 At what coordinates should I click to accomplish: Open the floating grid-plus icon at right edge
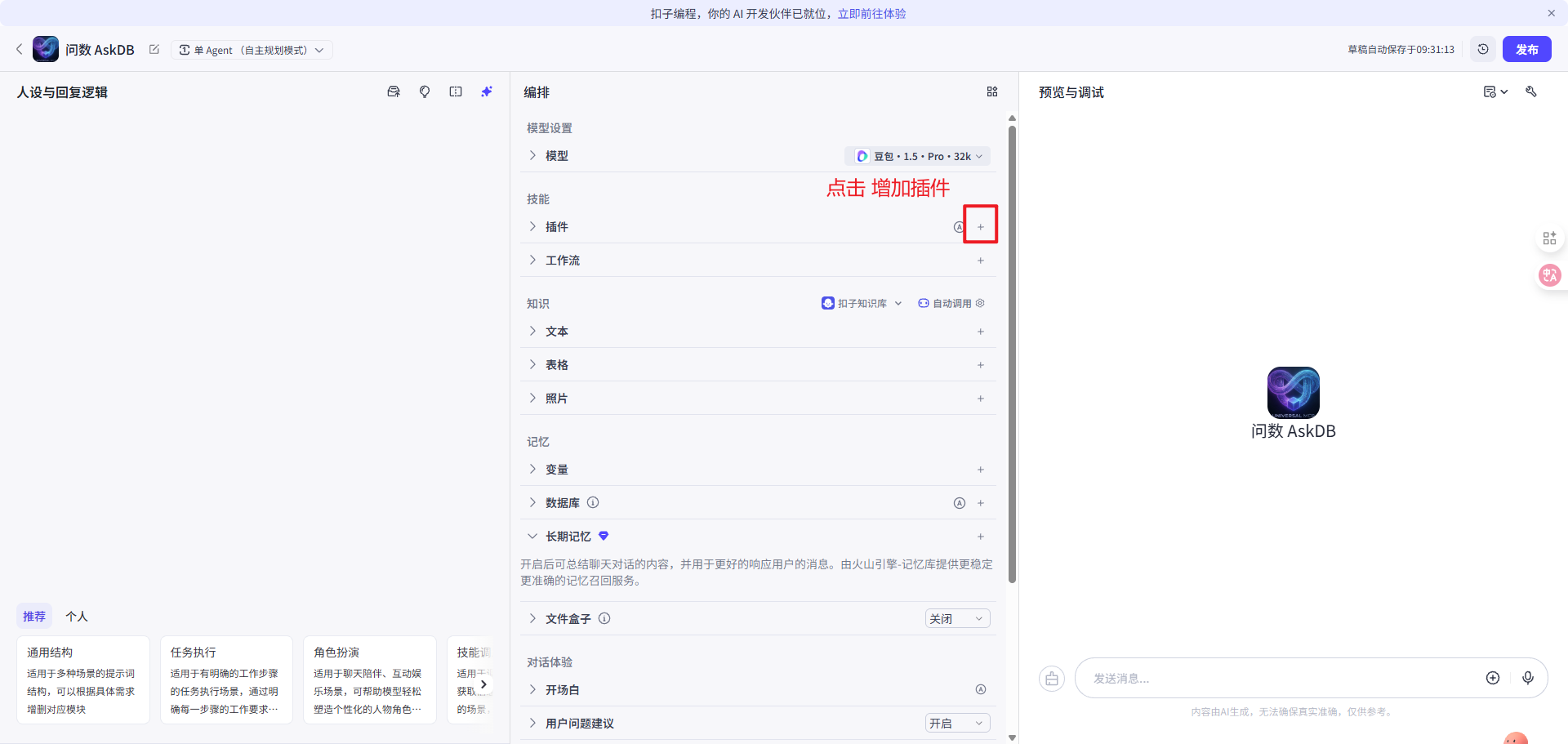pyautogui.click(x=1549, y=238)
